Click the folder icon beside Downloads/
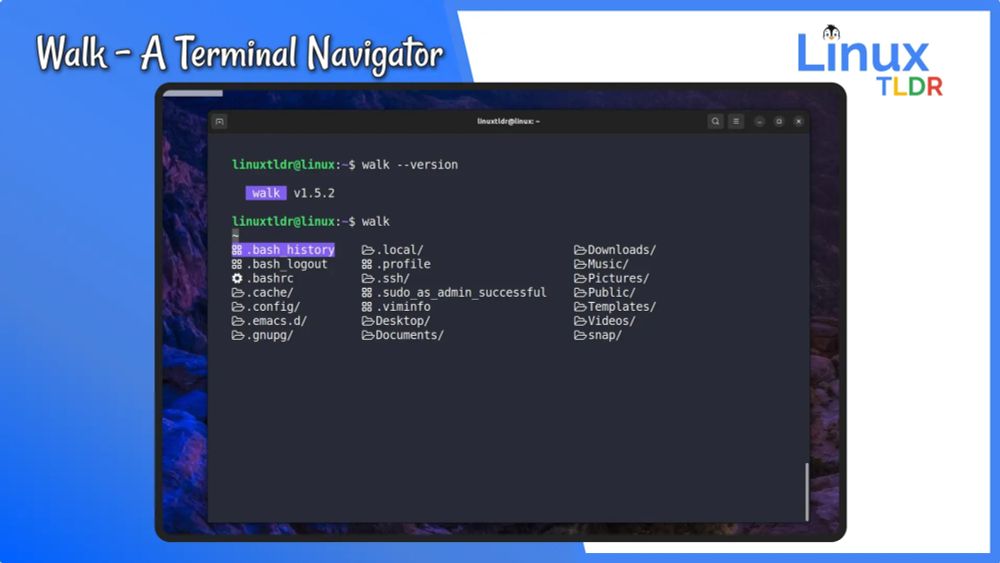The height and width of the screenshot is (563, 1000). 580,249
